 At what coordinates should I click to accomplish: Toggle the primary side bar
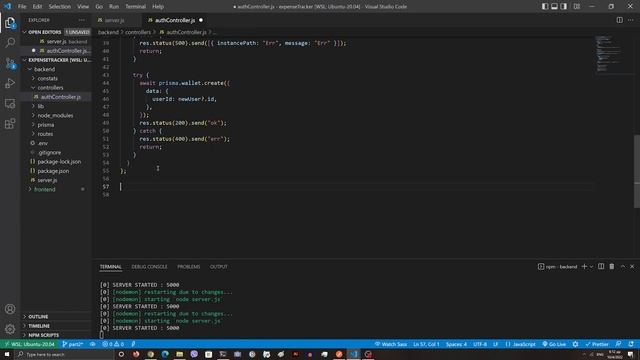pyautogui.click(x=545, y=7)
